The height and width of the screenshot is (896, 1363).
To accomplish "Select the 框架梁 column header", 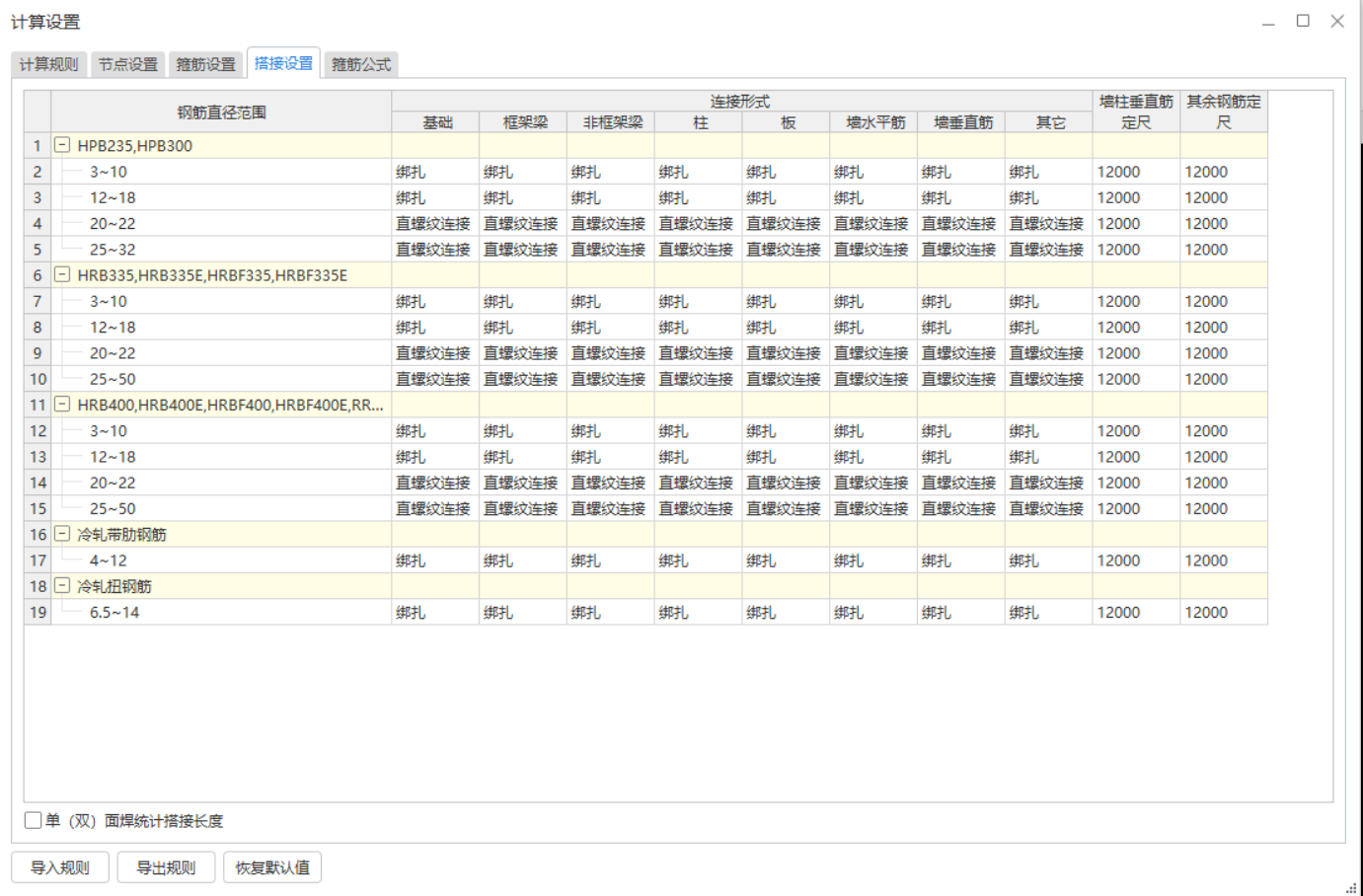I will (524, 122).
